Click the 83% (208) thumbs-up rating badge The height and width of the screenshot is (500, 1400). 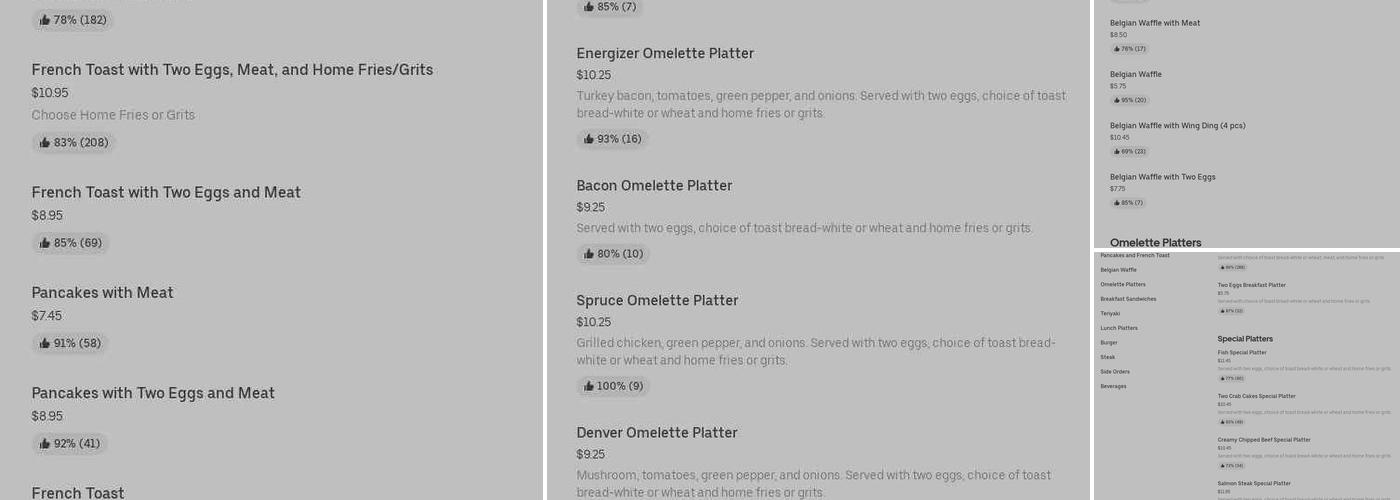coord(73,143)
